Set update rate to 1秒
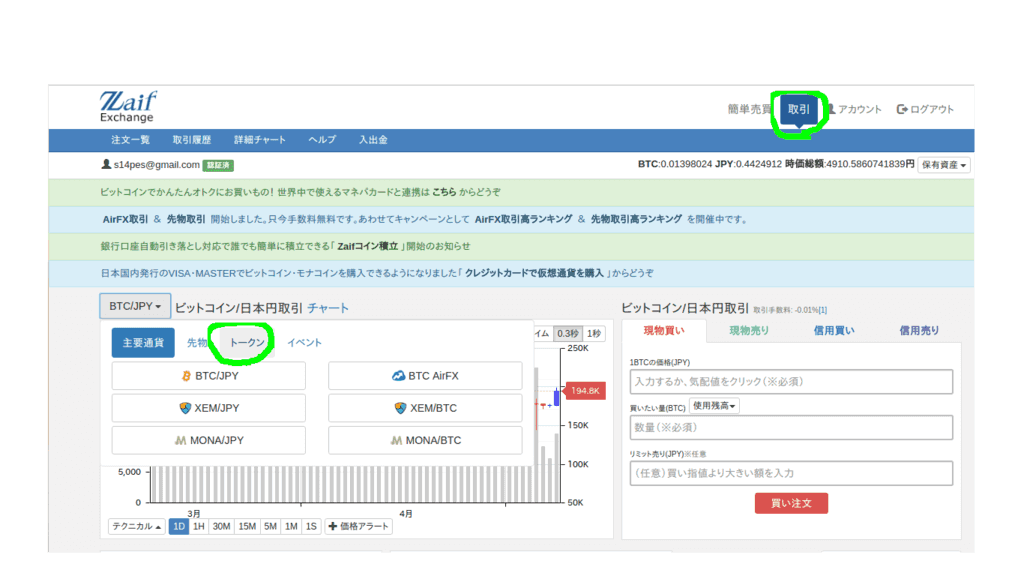The height and width of the screenshot is (576, 1024). 594,334
